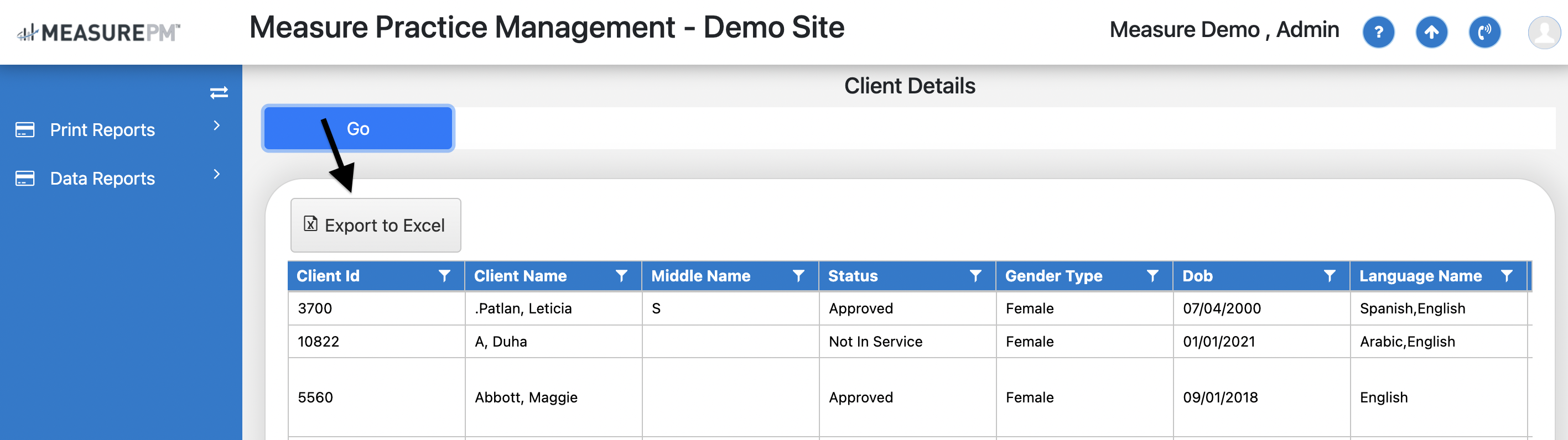Select client id 3700 cell

click(x=377, y=309)
